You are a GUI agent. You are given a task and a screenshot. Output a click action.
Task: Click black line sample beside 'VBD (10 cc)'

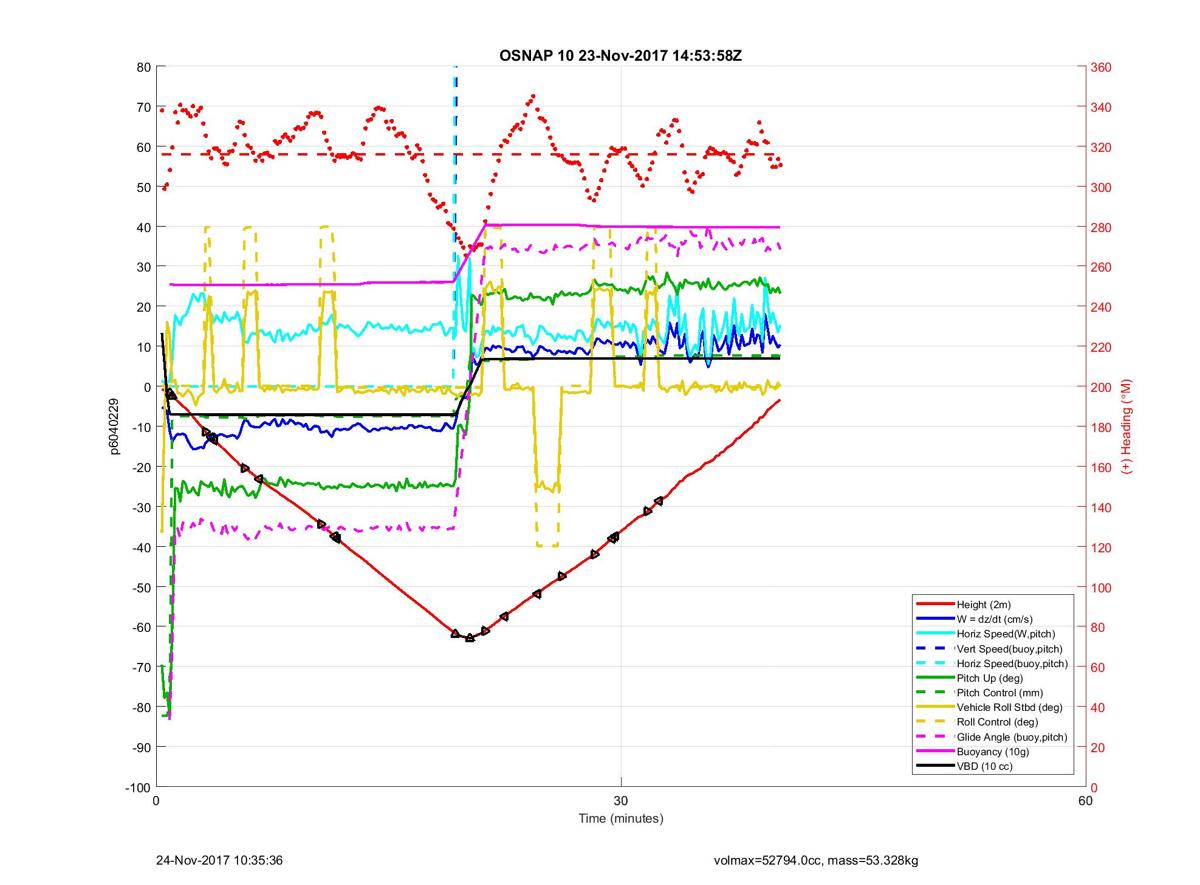click(x=934, y=766)
